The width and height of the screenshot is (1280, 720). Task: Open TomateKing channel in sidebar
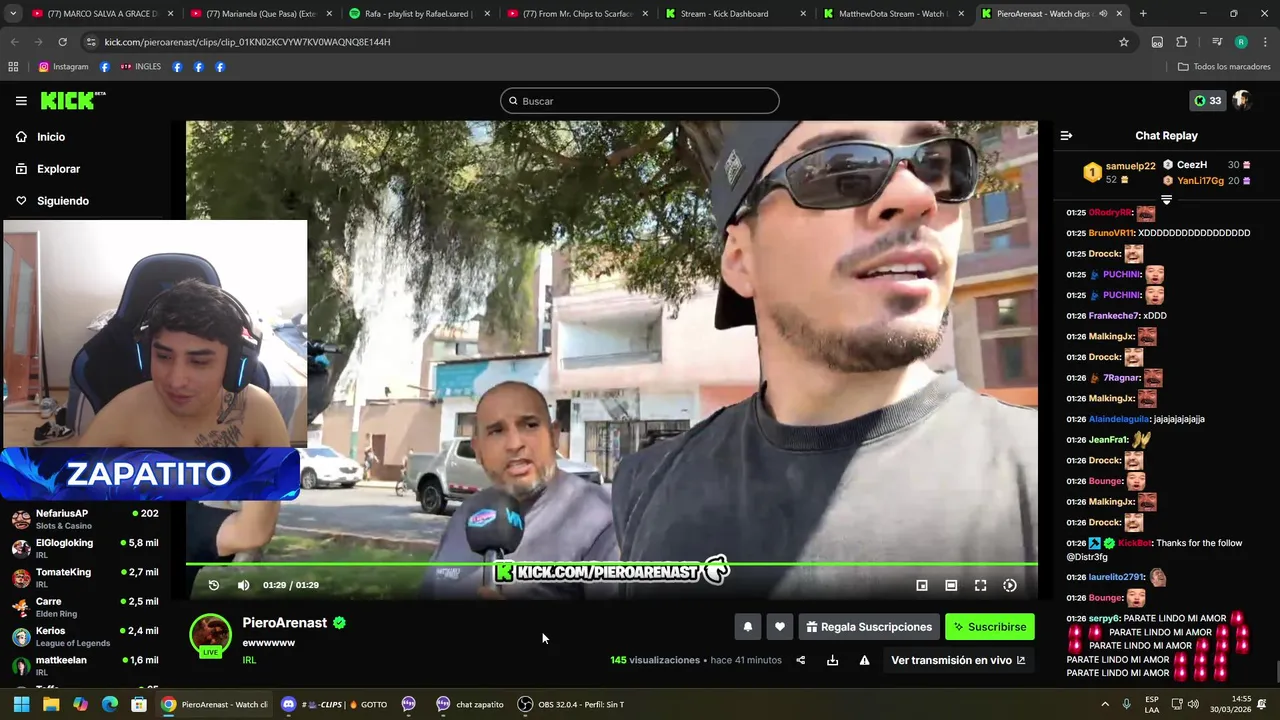(85, 577)
